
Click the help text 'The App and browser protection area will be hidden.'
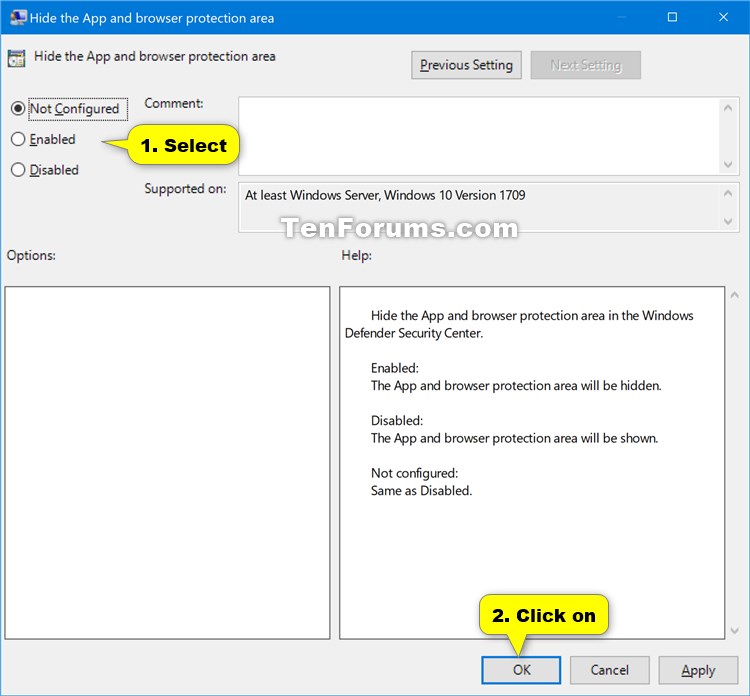tap(516, 386)
